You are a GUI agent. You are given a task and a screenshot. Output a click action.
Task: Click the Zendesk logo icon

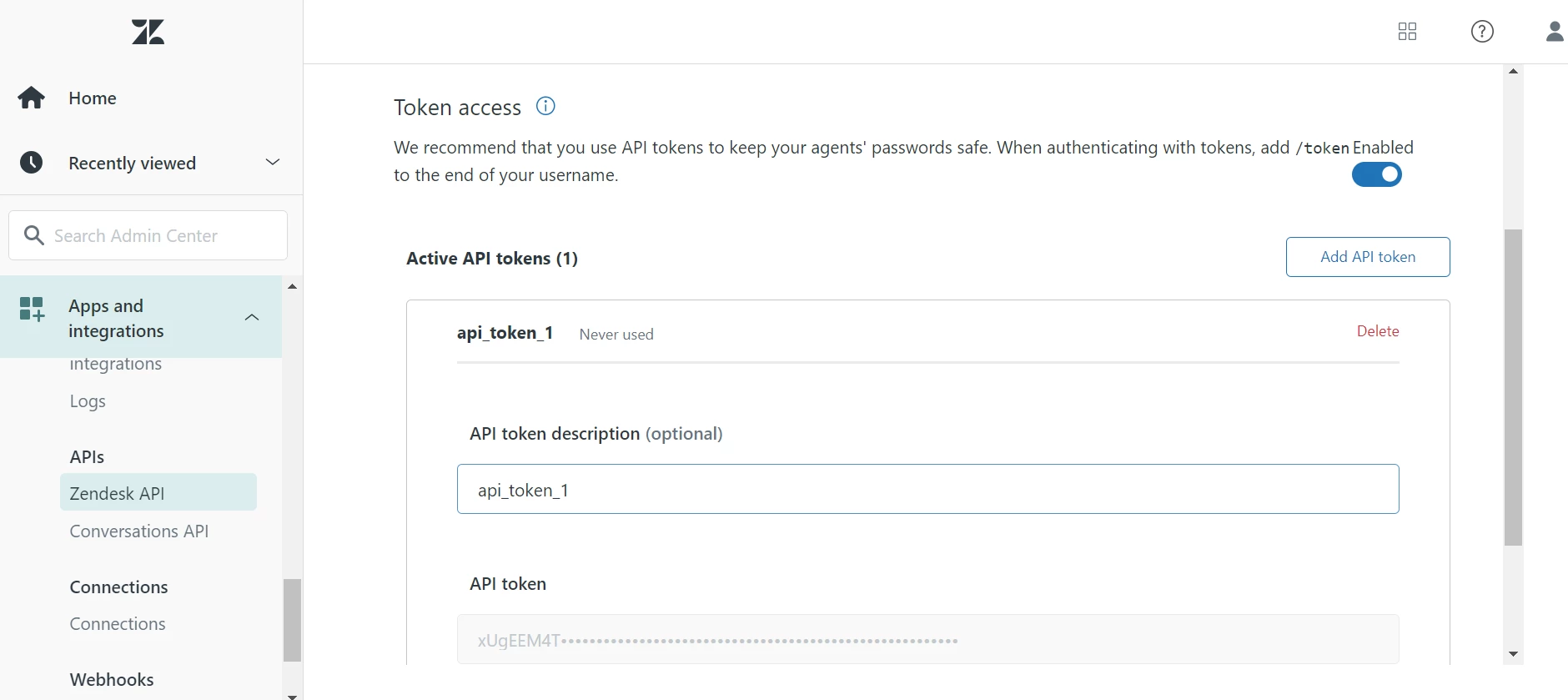click(148, 33)
